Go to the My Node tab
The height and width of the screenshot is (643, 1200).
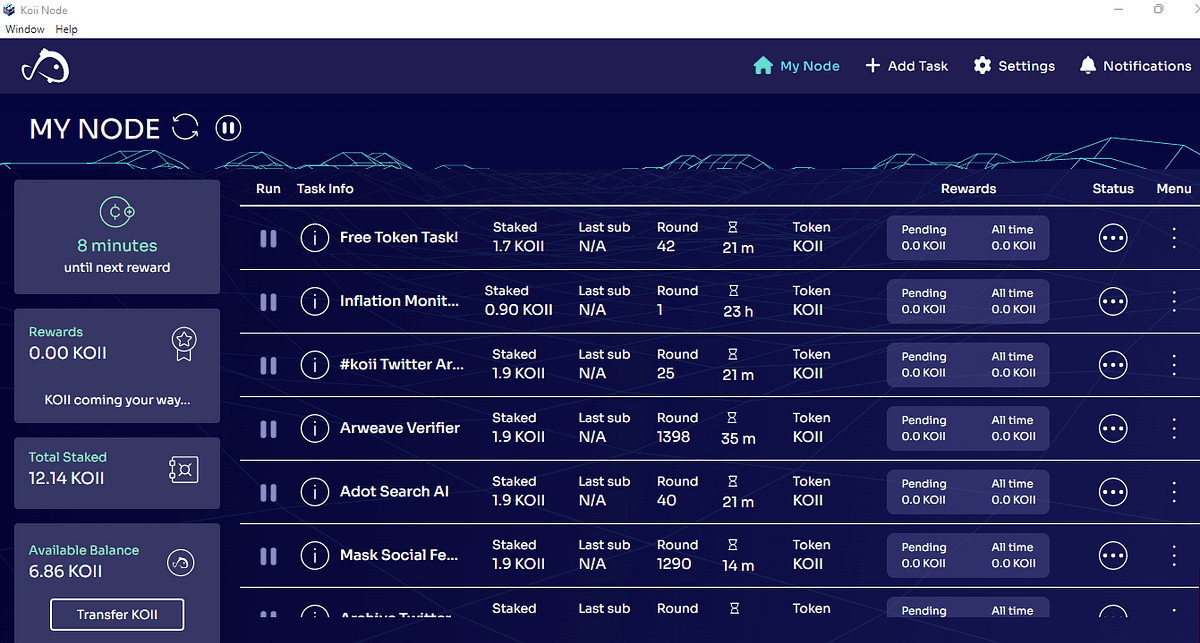coord(796,66)
